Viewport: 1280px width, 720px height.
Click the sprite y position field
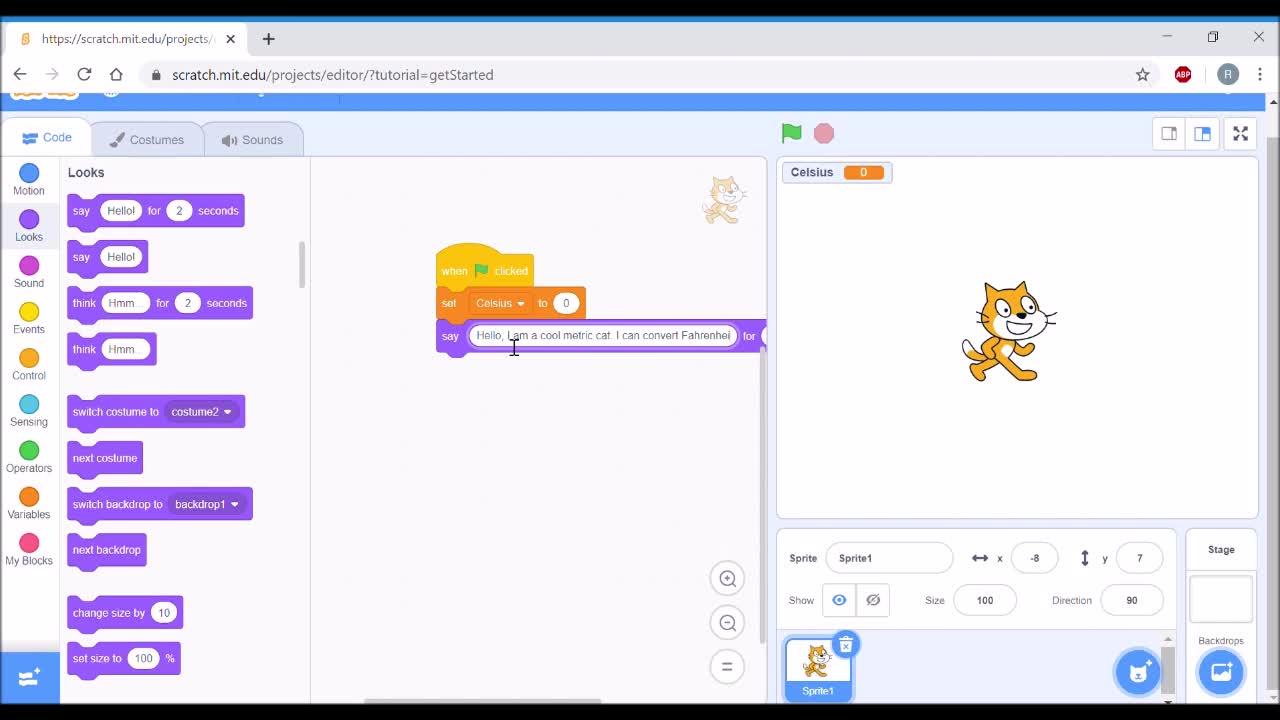1139,558
